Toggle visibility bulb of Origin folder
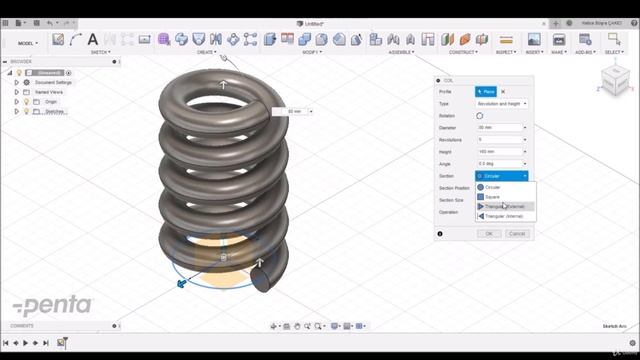 27,102
